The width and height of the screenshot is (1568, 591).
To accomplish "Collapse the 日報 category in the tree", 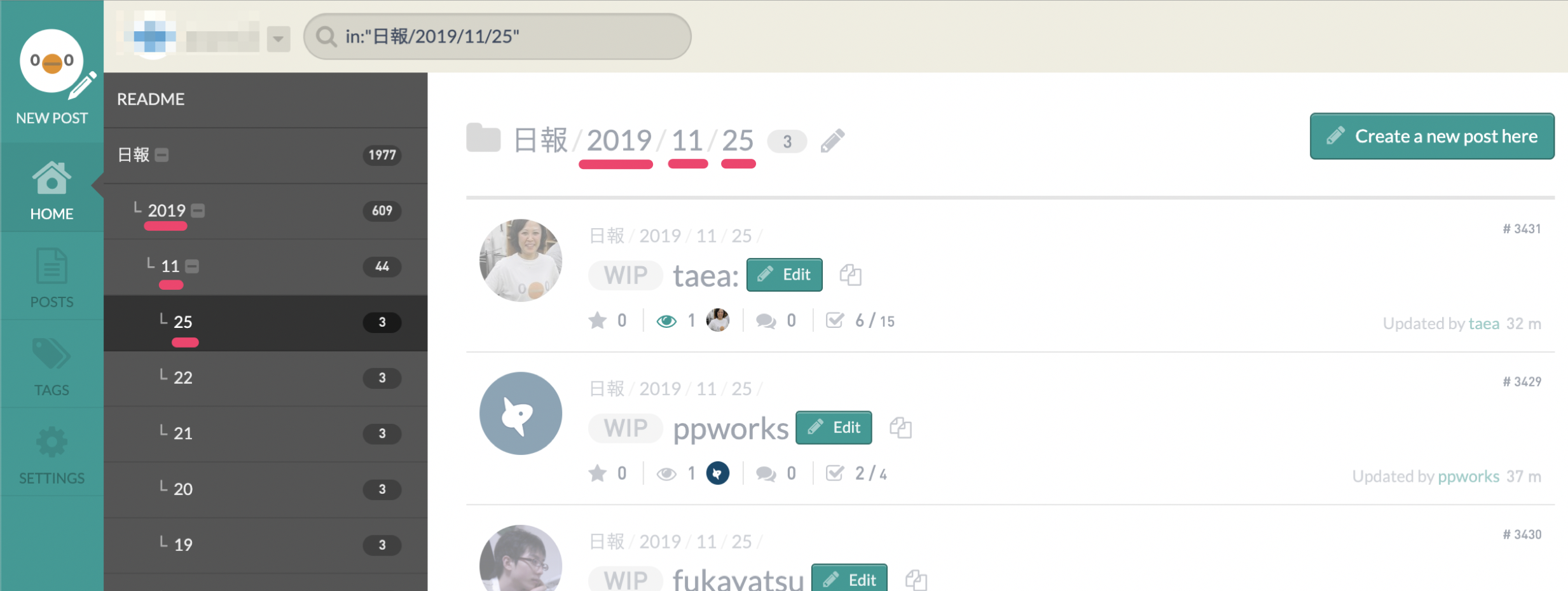I will click(x=162, y=155).
